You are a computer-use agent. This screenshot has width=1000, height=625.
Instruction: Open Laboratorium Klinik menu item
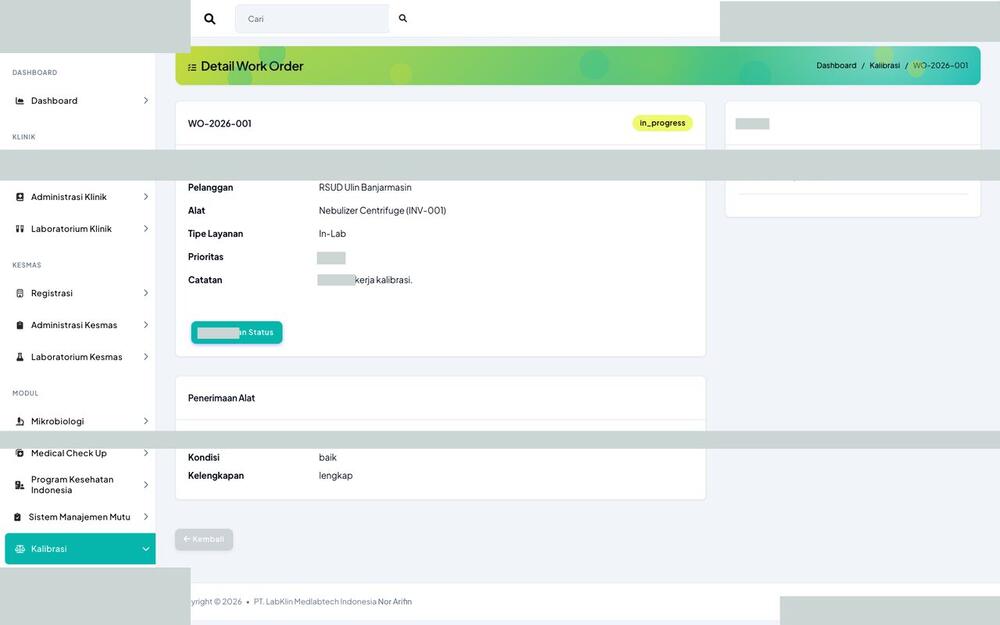[x=80, y=229]
